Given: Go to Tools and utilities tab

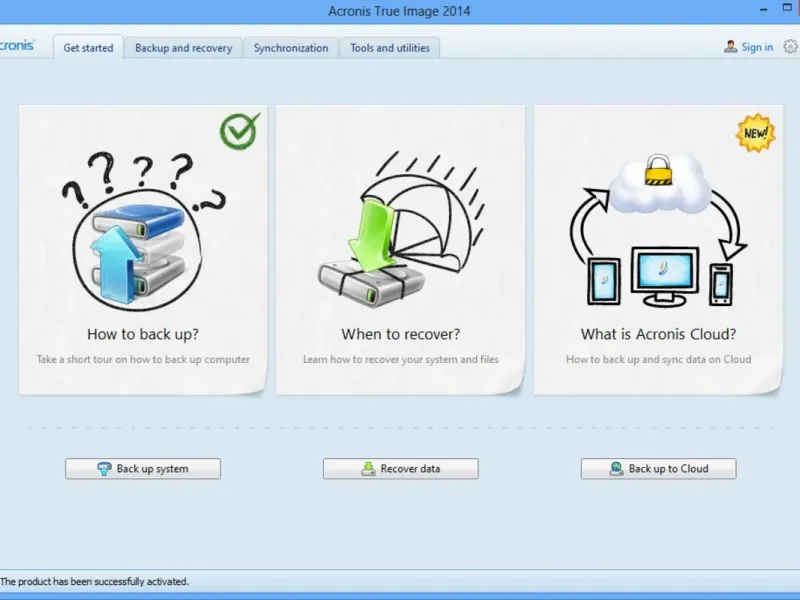Looking at the screenshot, I should point(390,47).
